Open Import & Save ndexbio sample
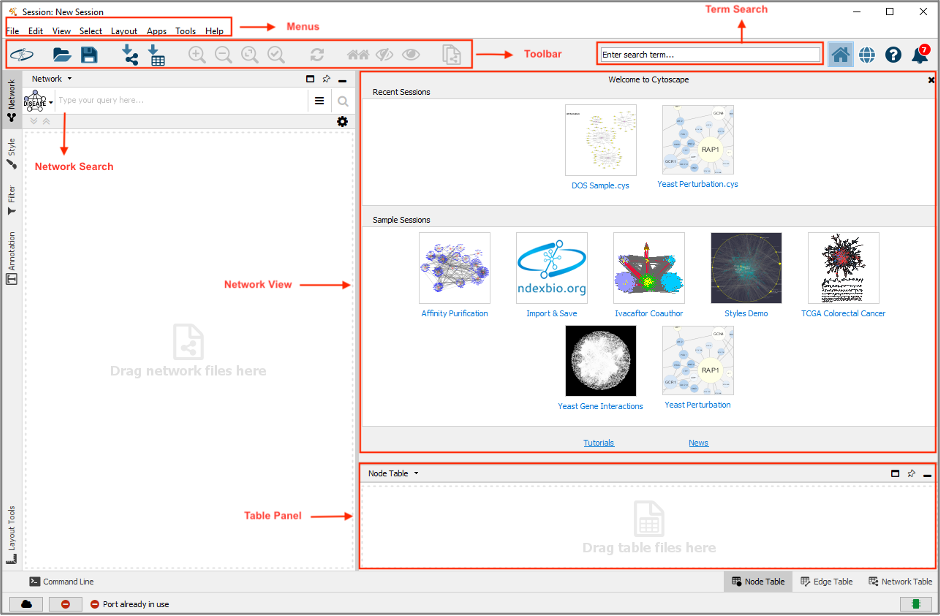940x616 pixels. [552, 276]
